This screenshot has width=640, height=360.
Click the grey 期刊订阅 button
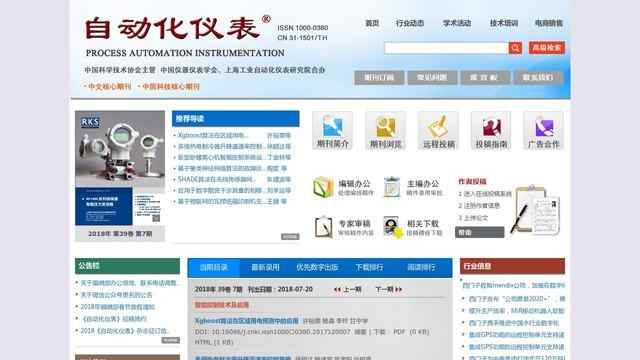pos(379,78)
